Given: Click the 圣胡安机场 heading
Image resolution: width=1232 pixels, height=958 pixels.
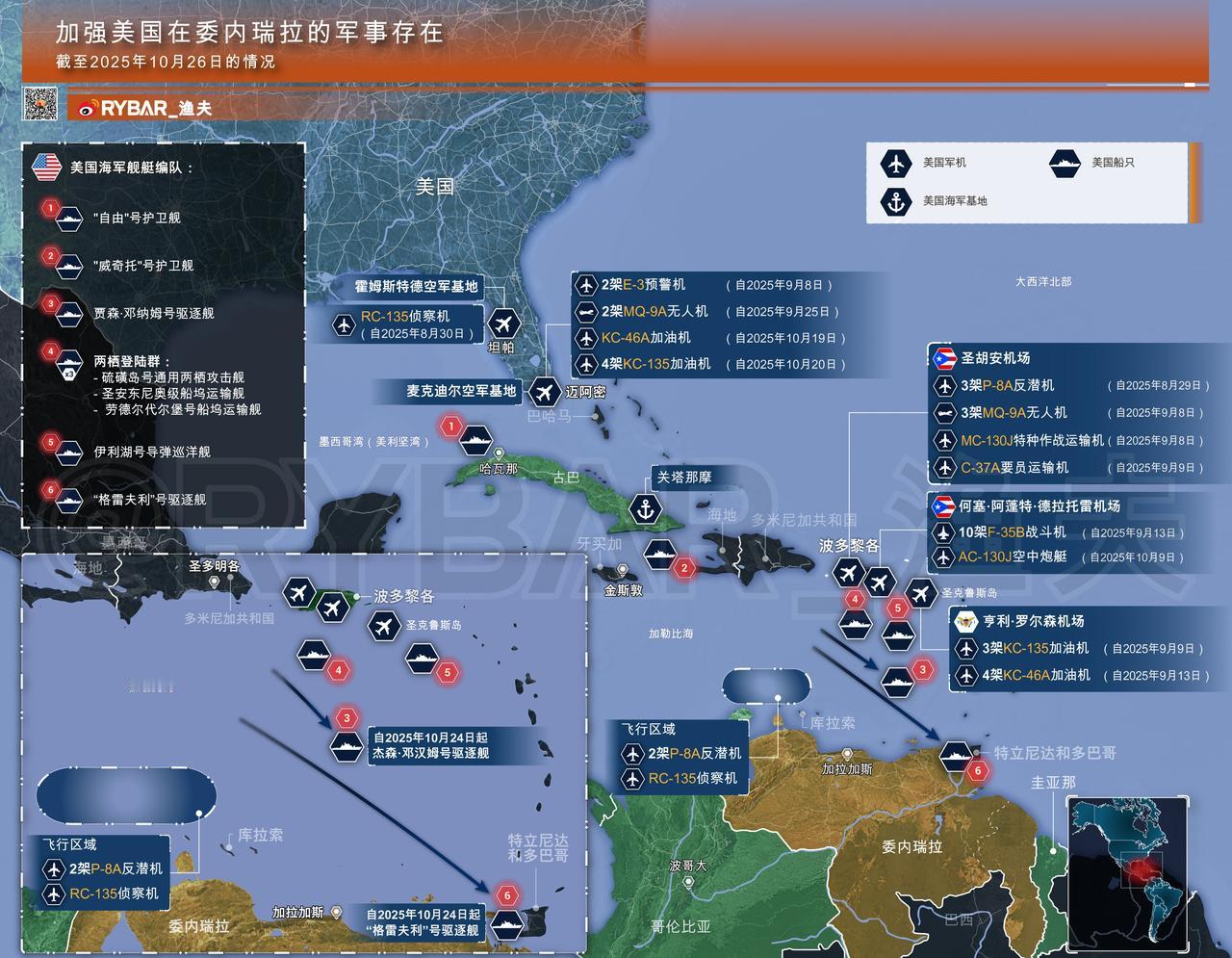Looking at the screenshot, I should (x=995, y=358).
